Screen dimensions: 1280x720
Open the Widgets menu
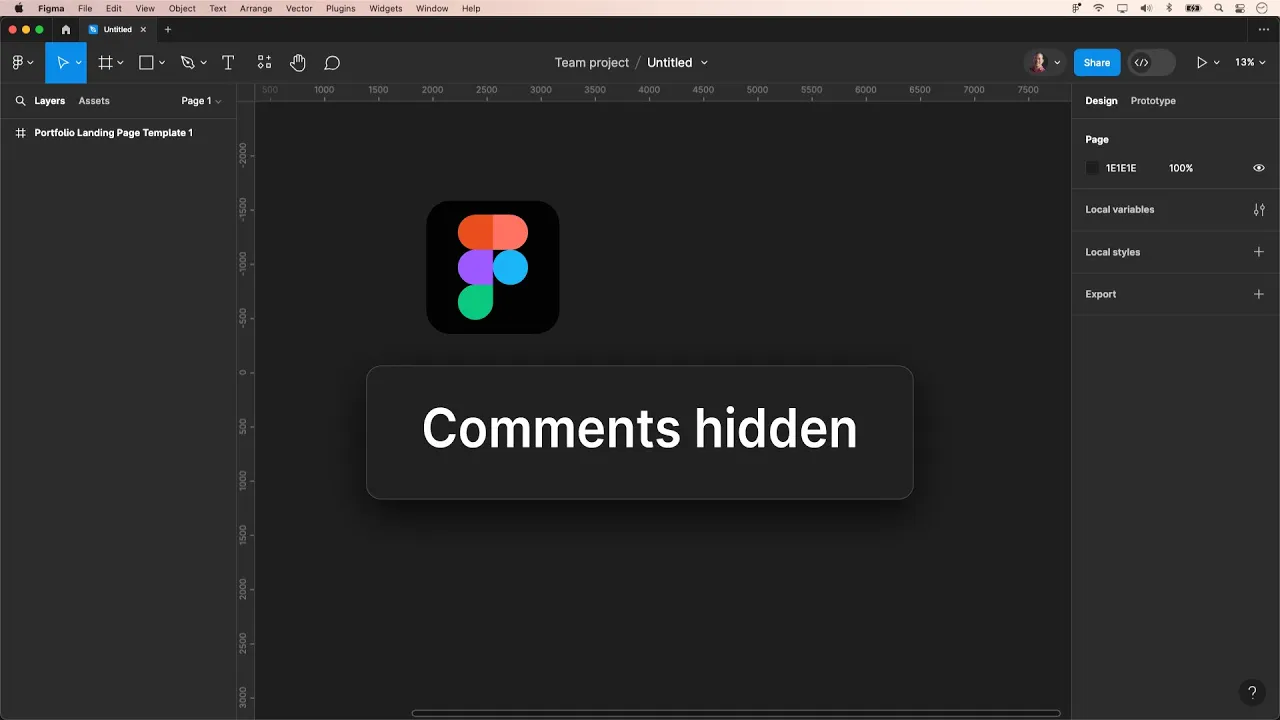coord(386,8)
